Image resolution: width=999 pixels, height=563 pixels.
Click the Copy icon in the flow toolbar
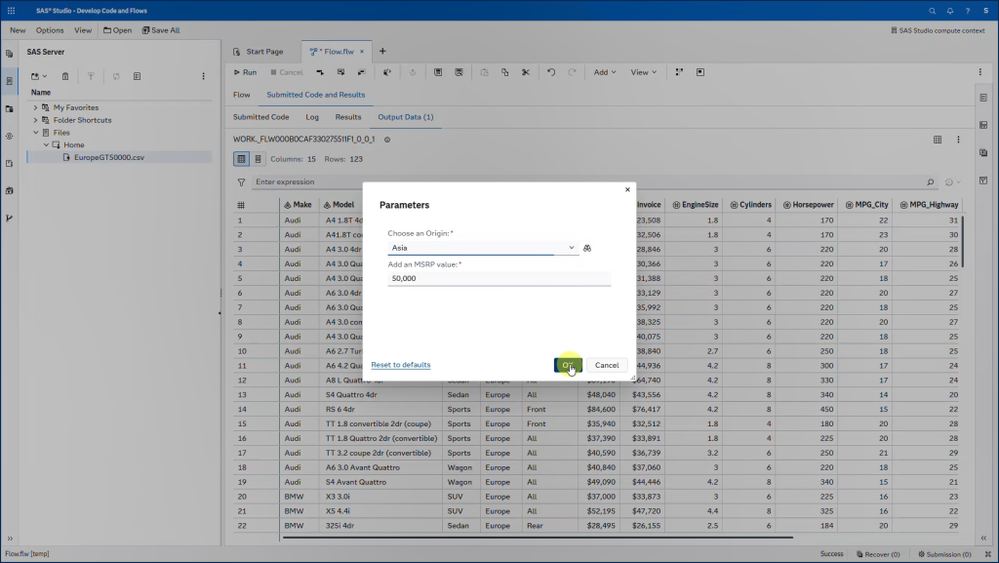coord(505,73)
